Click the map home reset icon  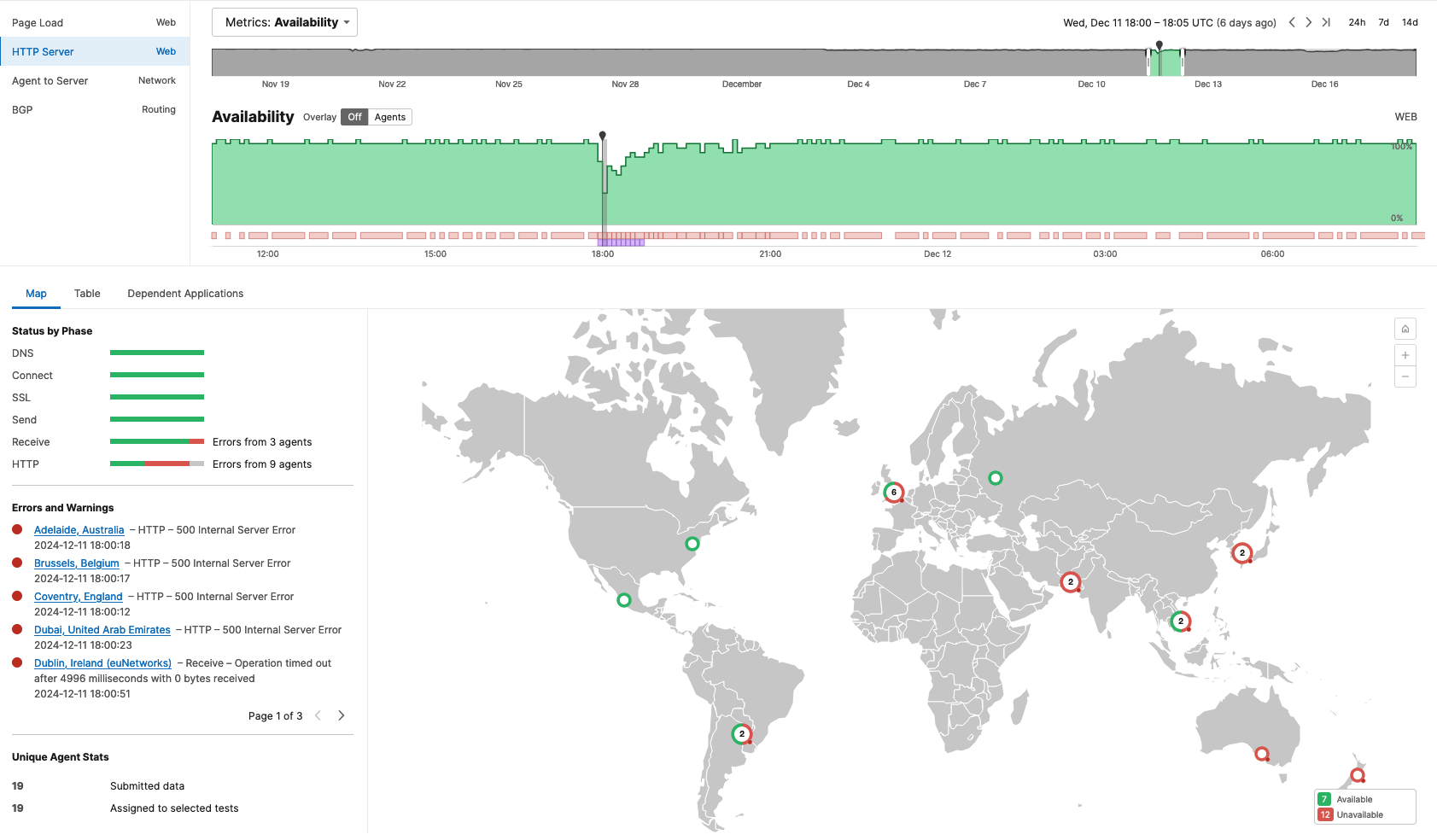click(x=1405, y=329)
